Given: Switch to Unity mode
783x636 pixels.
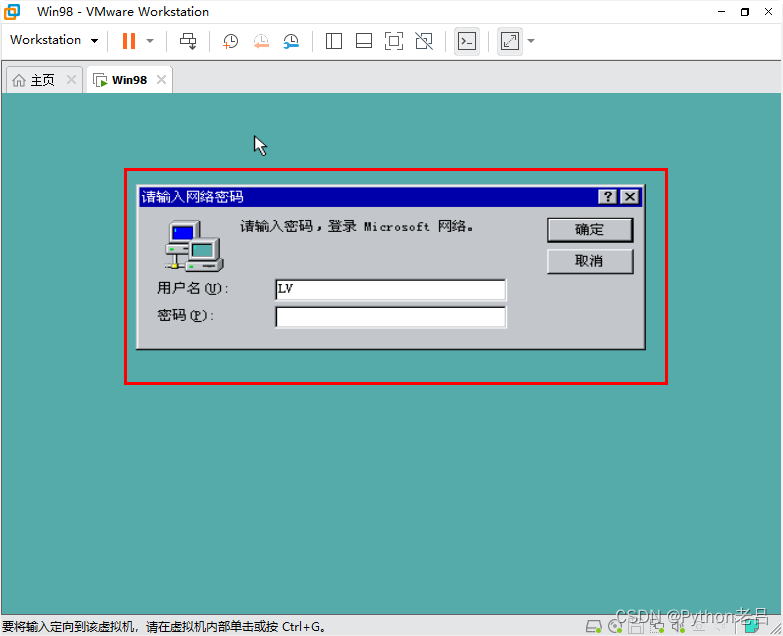Looking at the screenshot, I should coord(424,41).
